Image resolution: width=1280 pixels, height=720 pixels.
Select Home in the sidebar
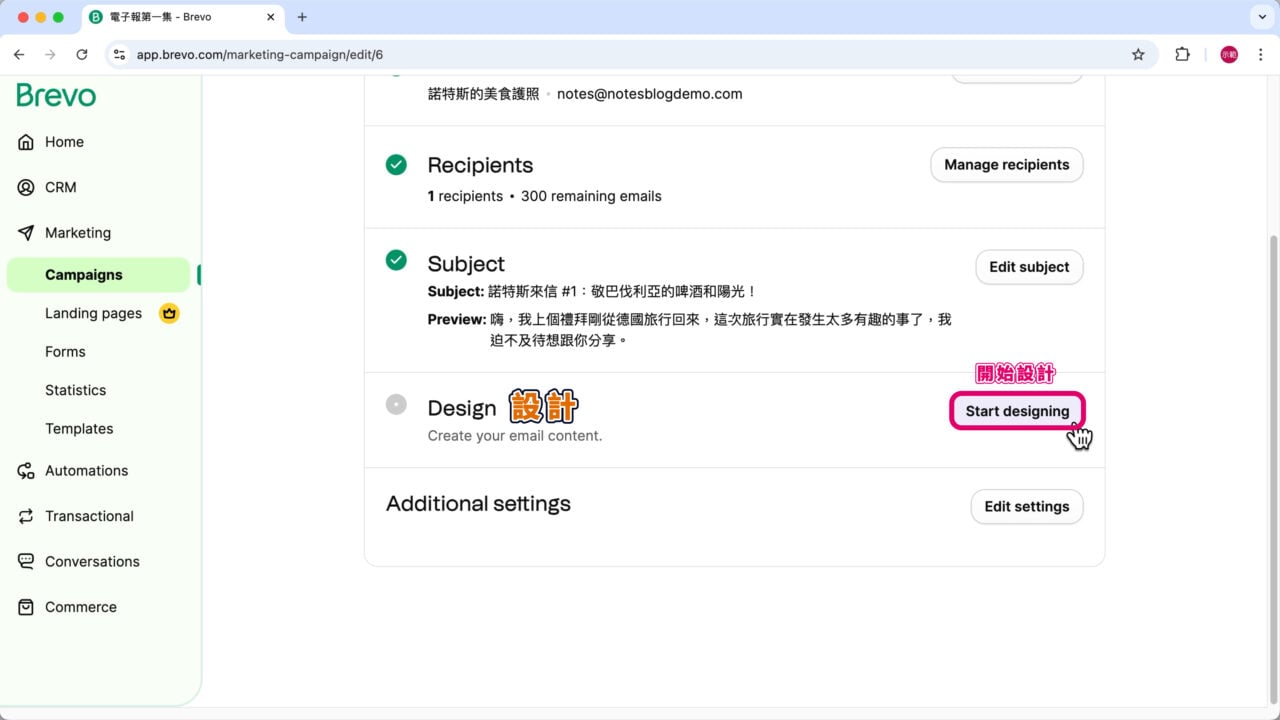coord(63,142)
